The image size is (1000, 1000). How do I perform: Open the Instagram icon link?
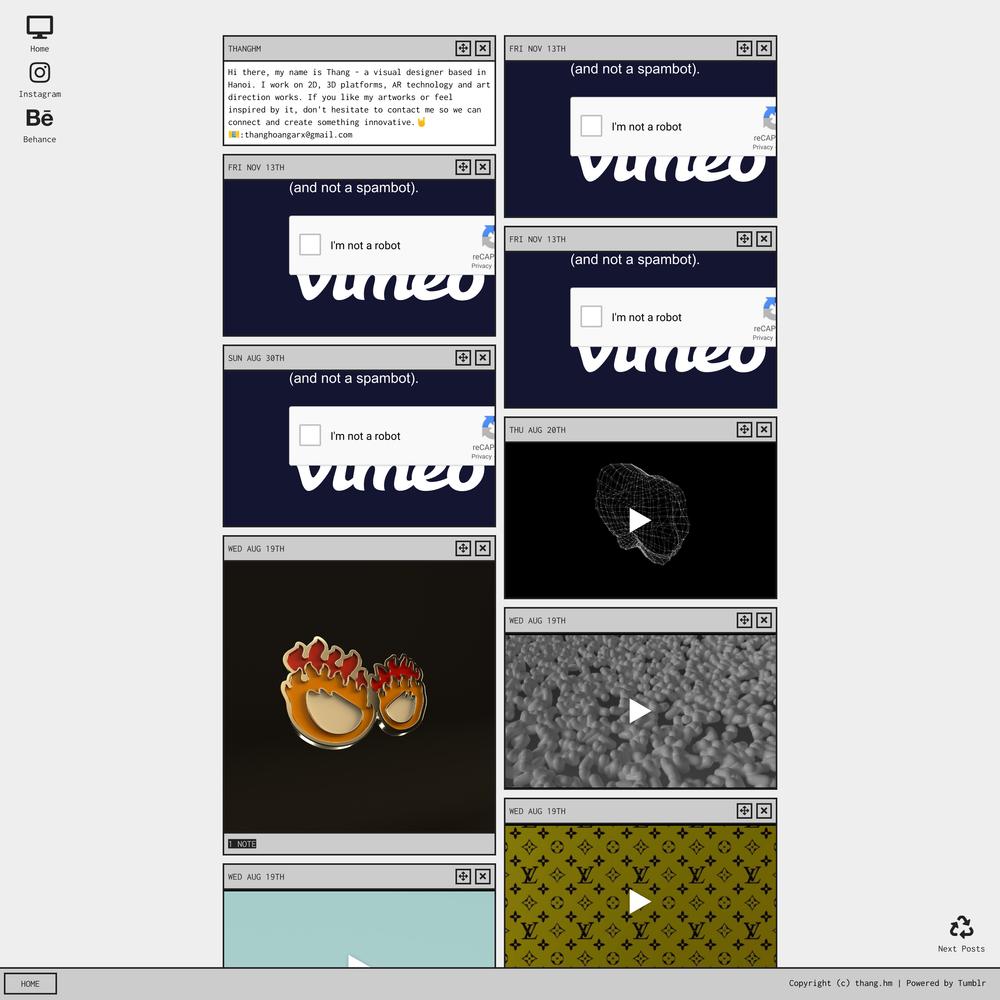click(x=40, y=73)
